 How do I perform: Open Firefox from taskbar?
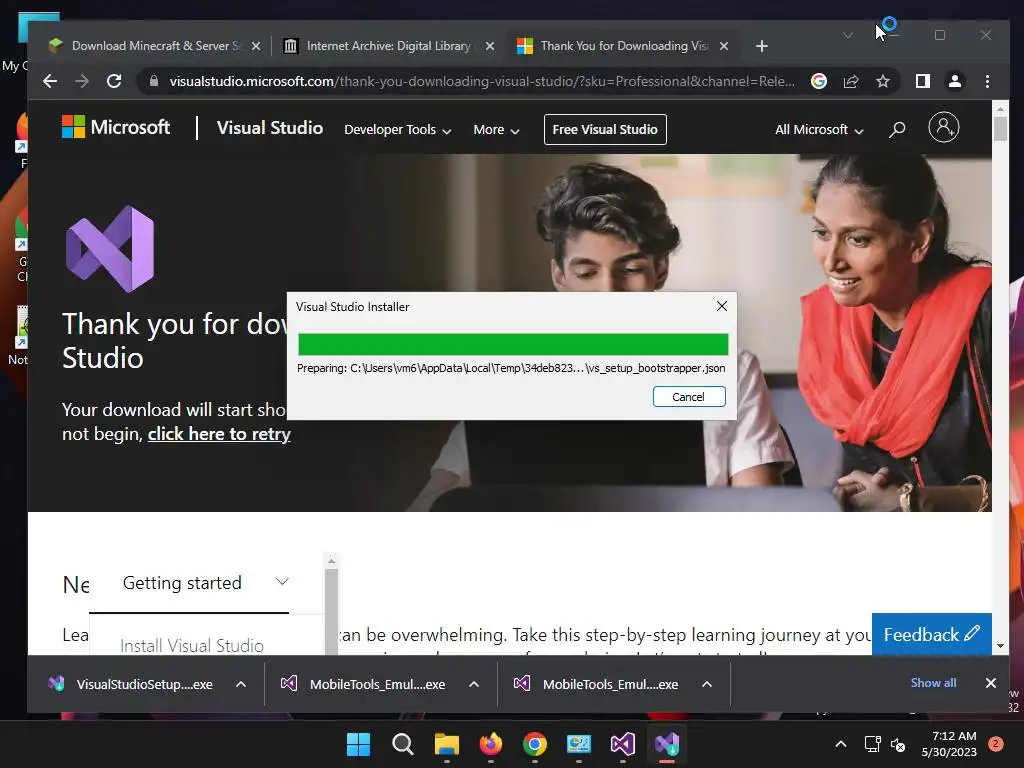(490, 744)
